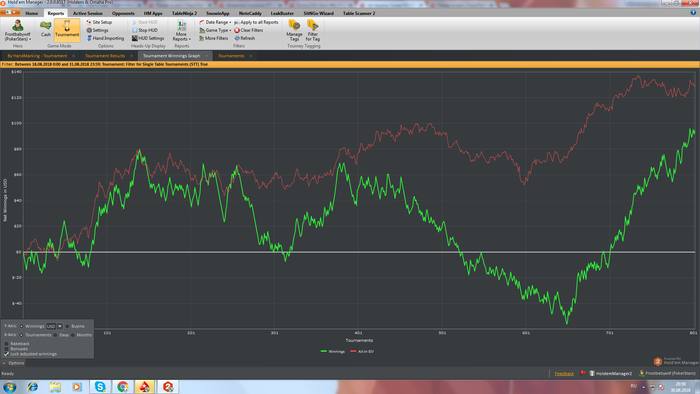Click the HoldemManager2 database status icon
This screenshot has height=394, width=700.
pyautogui.click(x=592, y=373)
